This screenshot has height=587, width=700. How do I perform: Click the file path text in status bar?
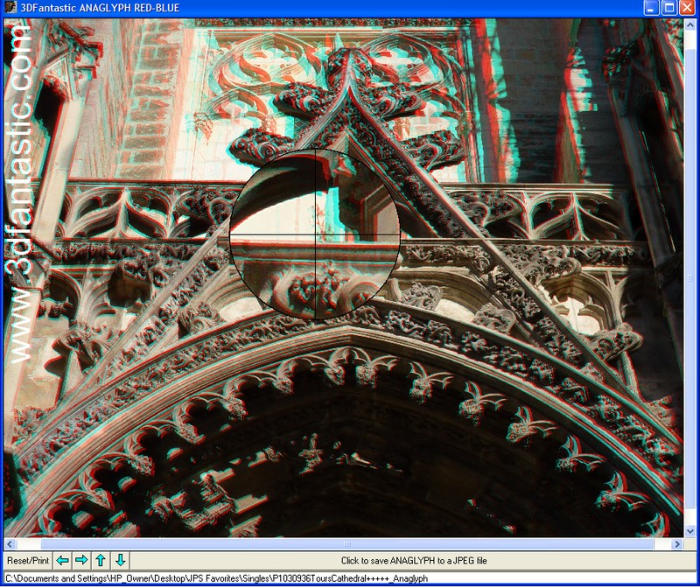pos(217,579)
